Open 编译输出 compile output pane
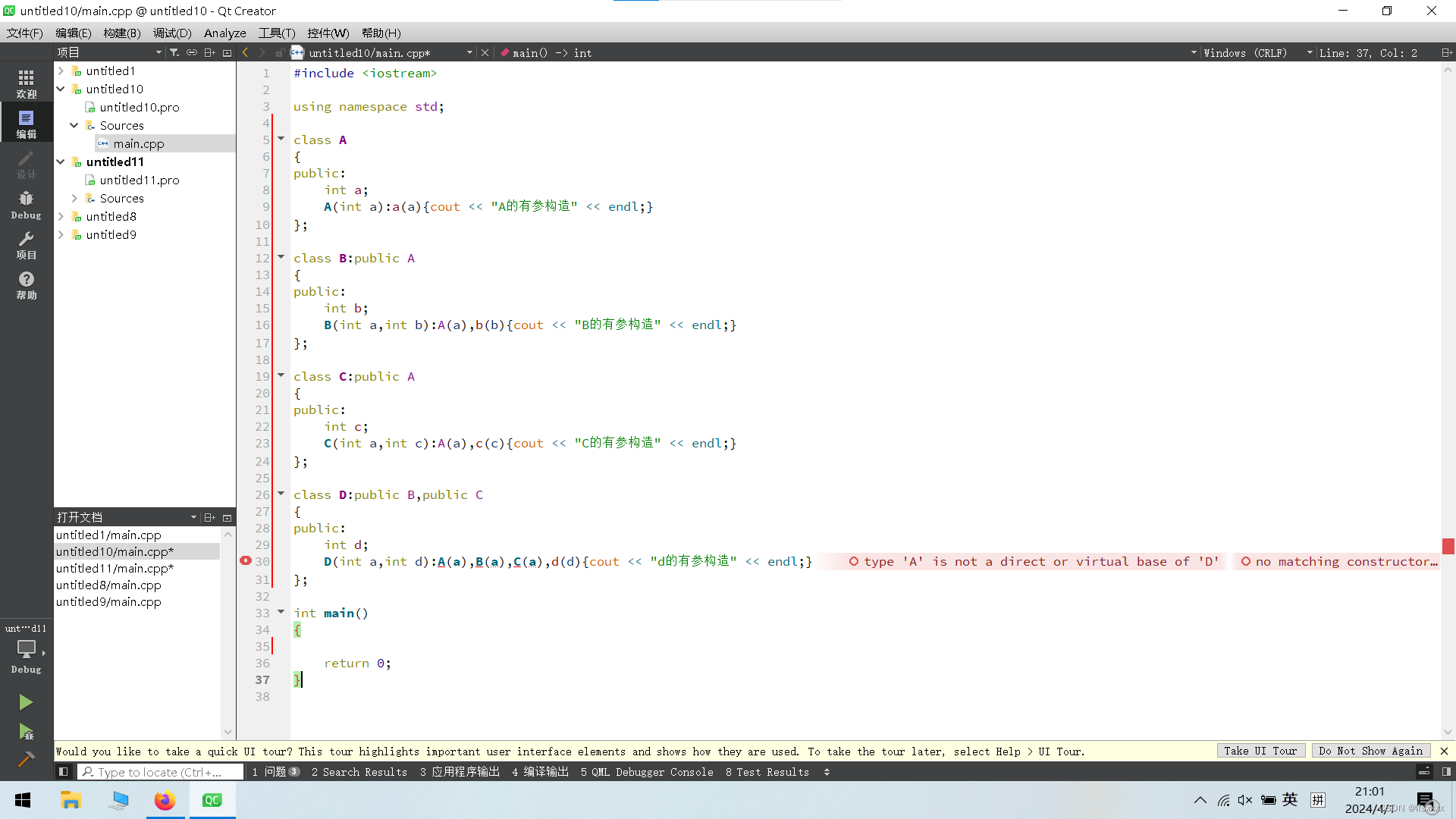The height and width of the screenshot is (819, 1456). point(540,772)
